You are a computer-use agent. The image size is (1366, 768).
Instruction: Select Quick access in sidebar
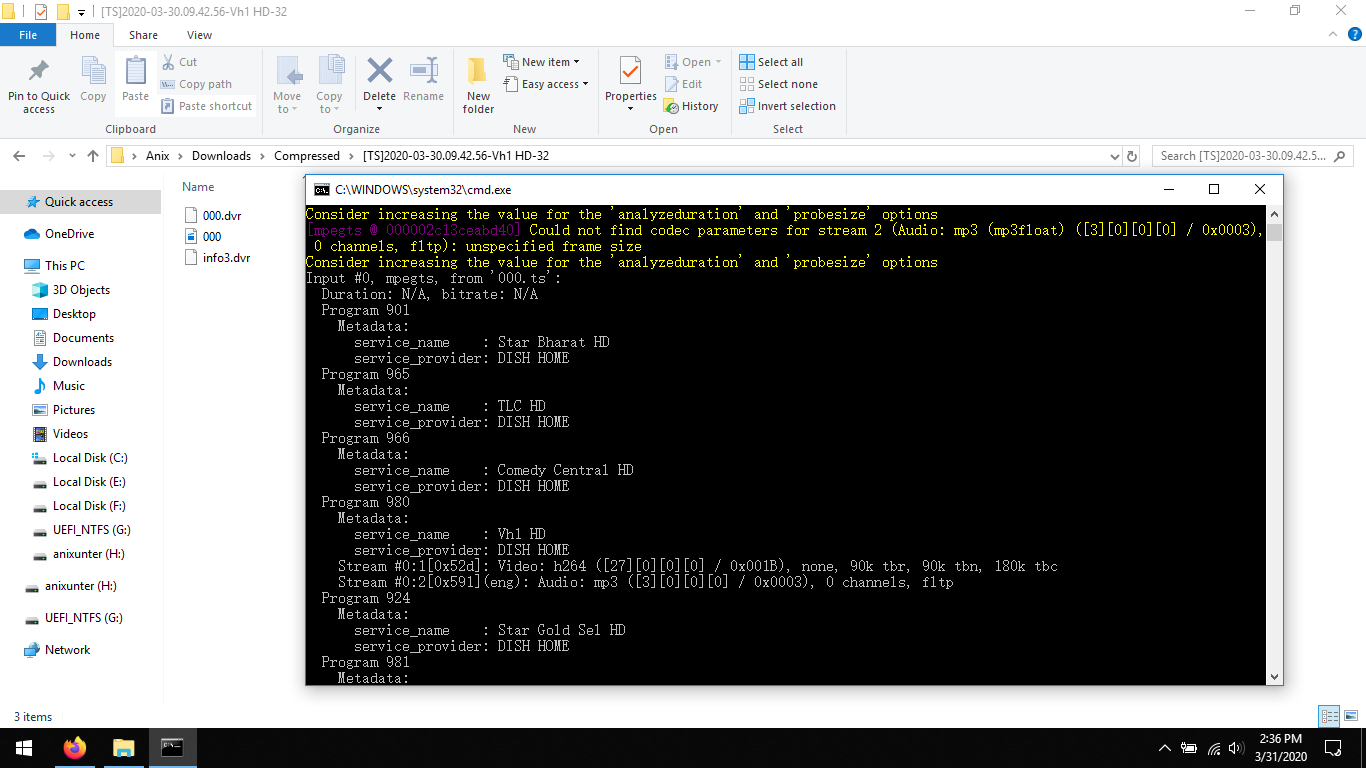pos(79,202)
